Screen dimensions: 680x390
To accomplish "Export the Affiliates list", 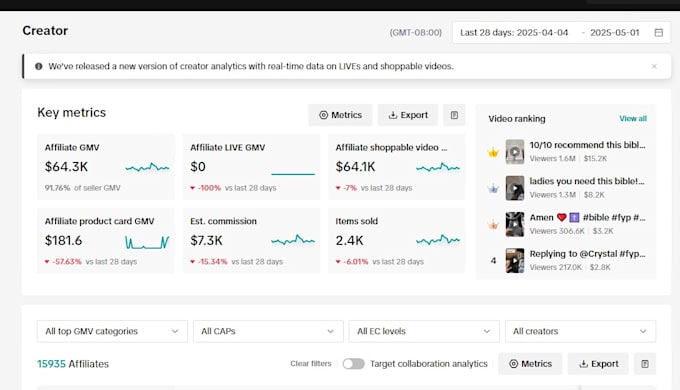I will point(598,364).
